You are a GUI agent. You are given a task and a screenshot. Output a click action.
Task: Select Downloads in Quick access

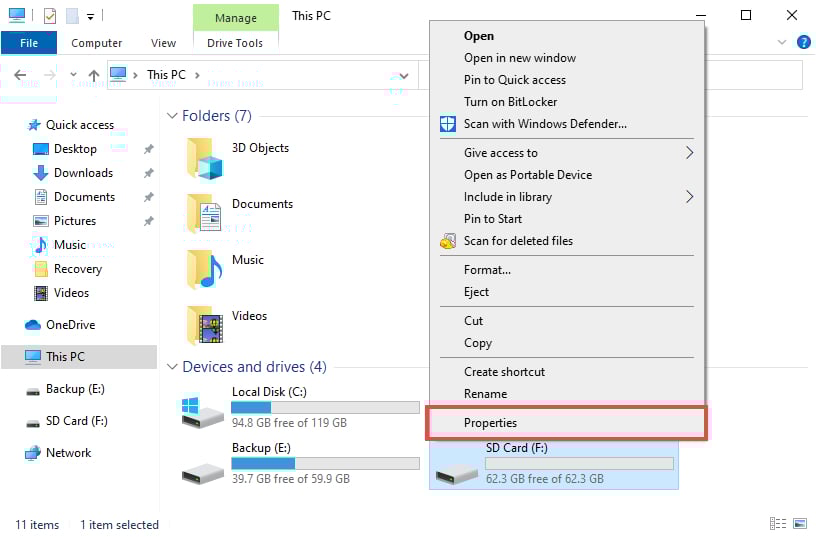click(82, 173)
